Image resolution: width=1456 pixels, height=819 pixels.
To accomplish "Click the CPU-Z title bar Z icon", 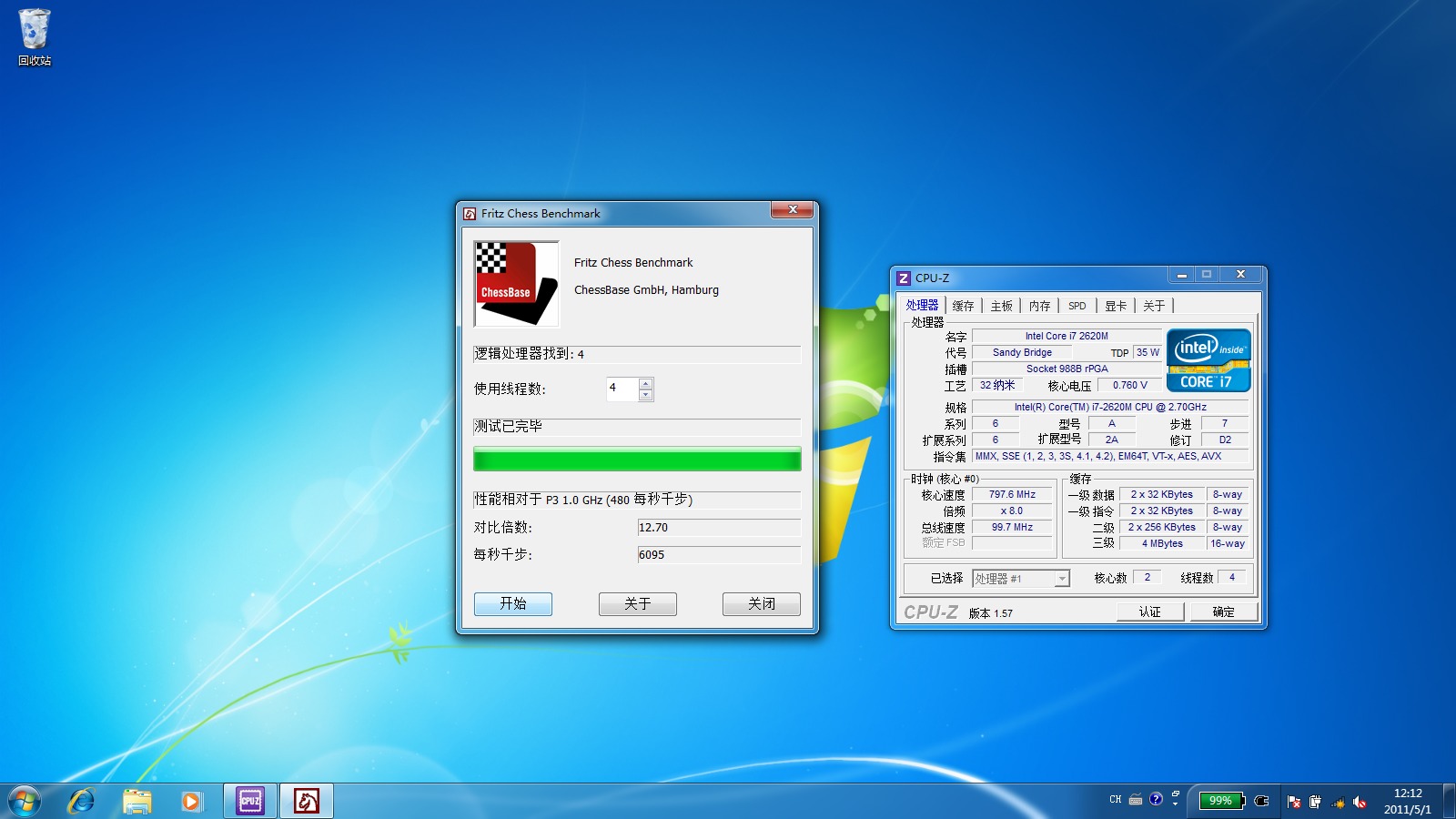I will (904, 278).
